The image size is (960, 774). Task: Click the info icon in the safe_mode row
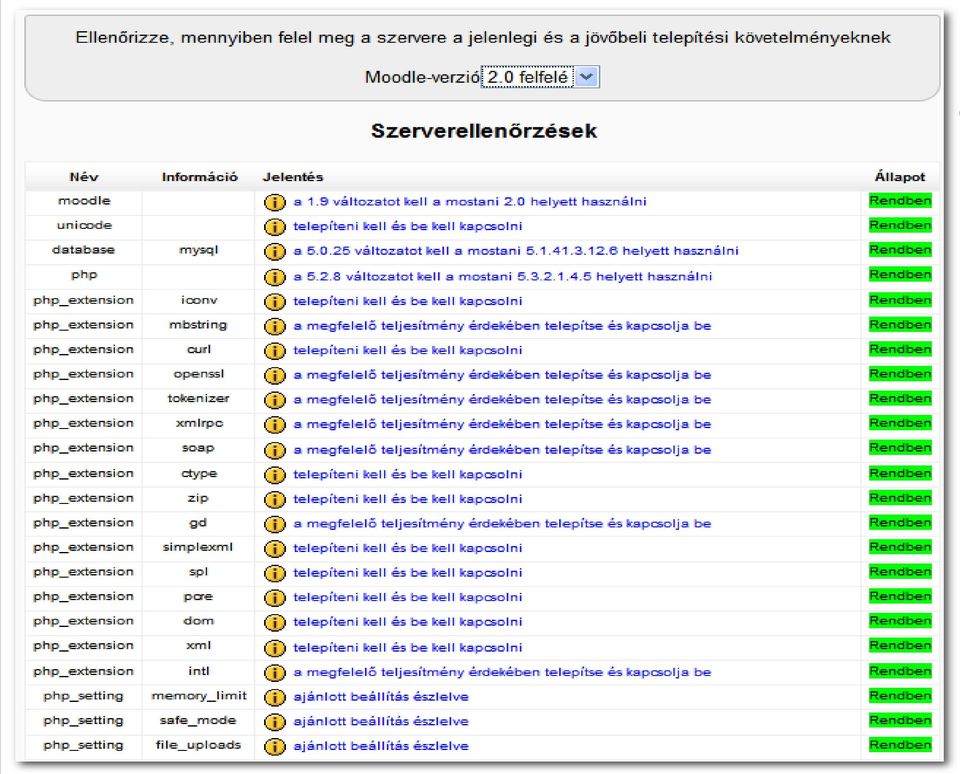(x=274, y=721)
